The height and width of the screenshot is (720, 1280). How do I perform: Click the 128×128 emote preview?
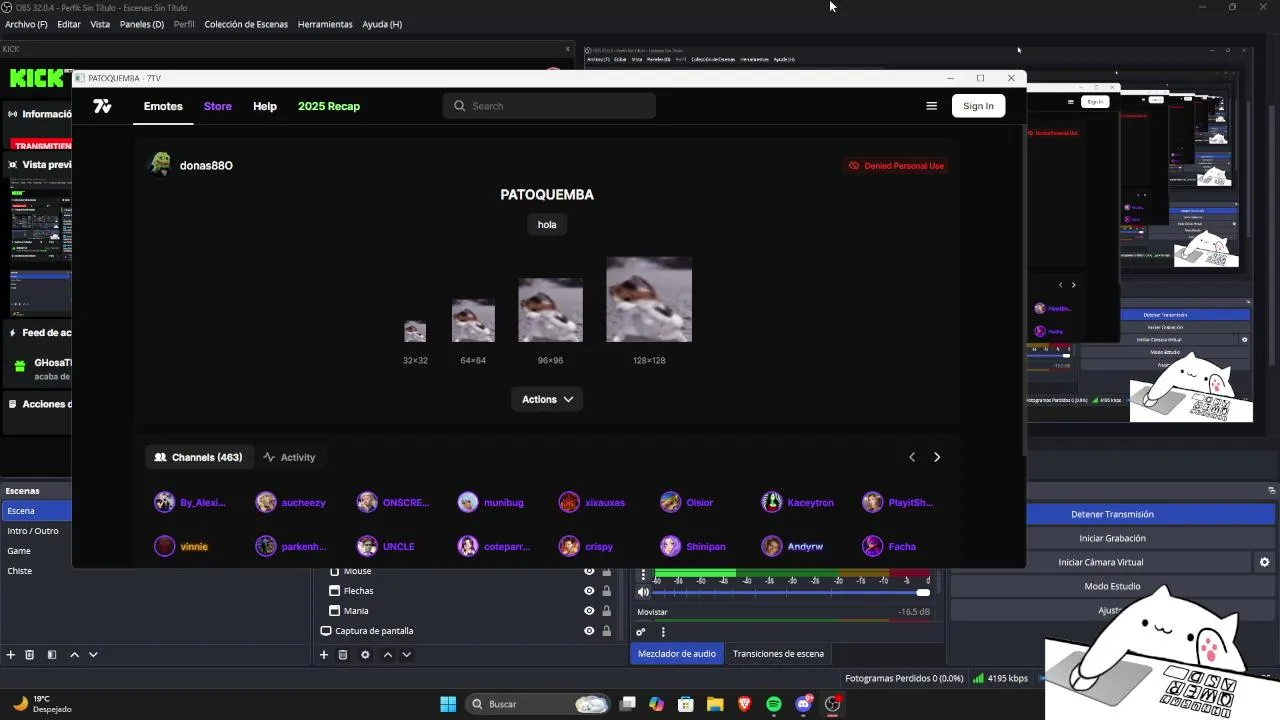point(649,299)
